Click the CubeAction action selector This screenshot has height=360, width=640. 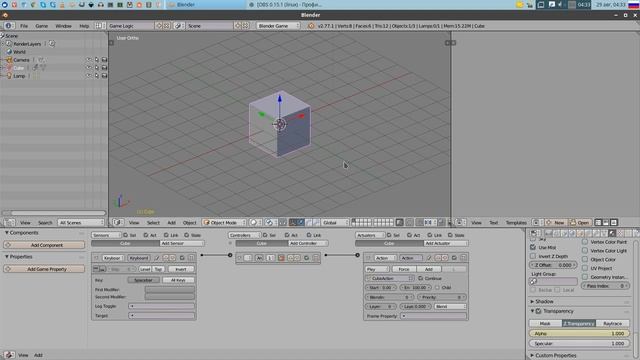[x=390, y=278]
